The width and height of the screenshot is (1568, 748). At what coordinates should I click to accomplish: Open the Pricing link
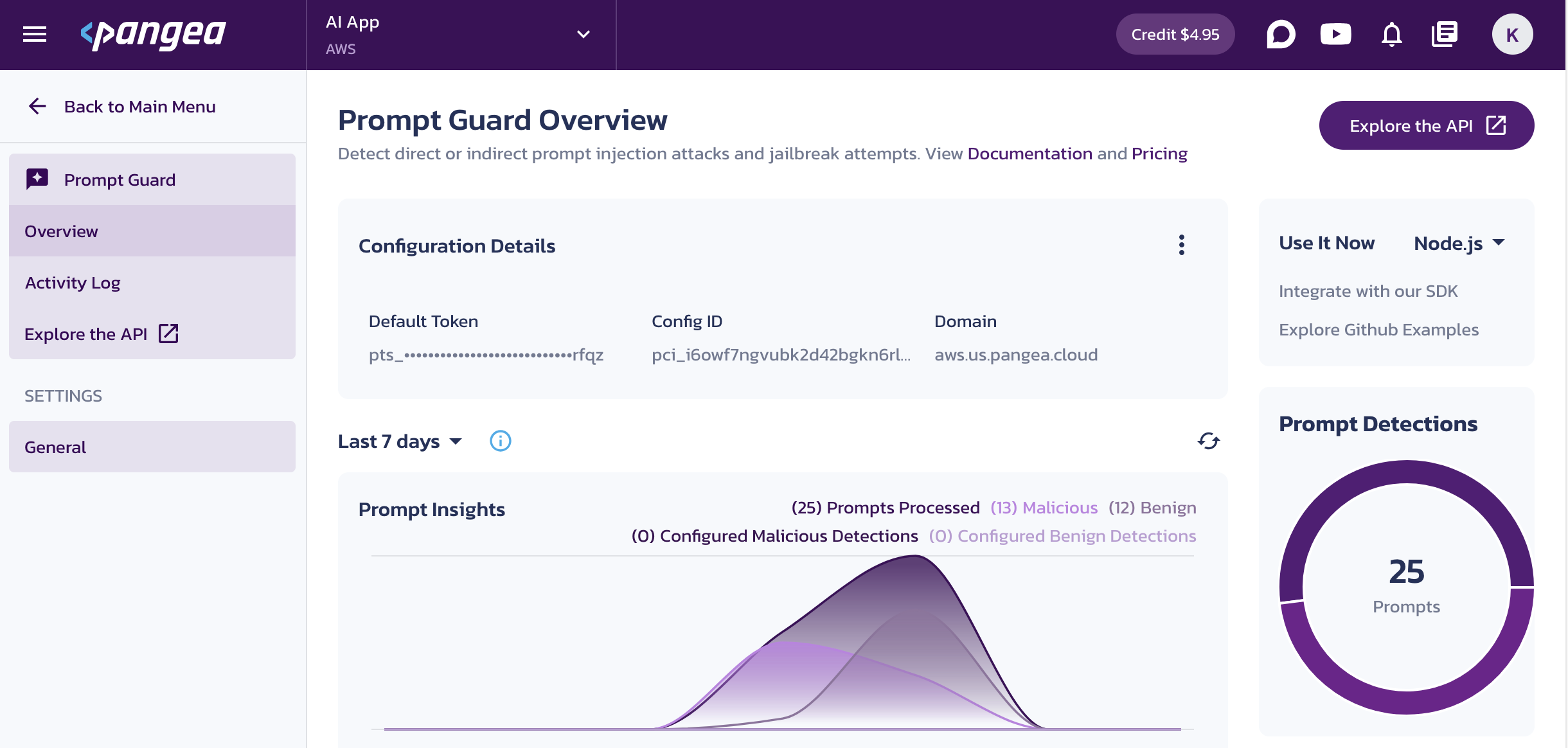pos(1159,154)
